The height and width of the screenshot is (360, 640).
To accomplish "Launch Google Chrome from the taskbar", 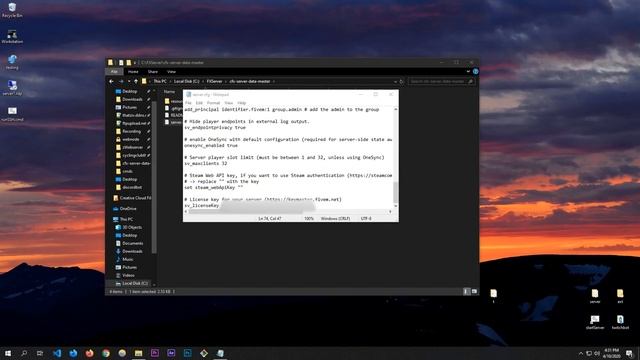I will click(x=106, y=353).
